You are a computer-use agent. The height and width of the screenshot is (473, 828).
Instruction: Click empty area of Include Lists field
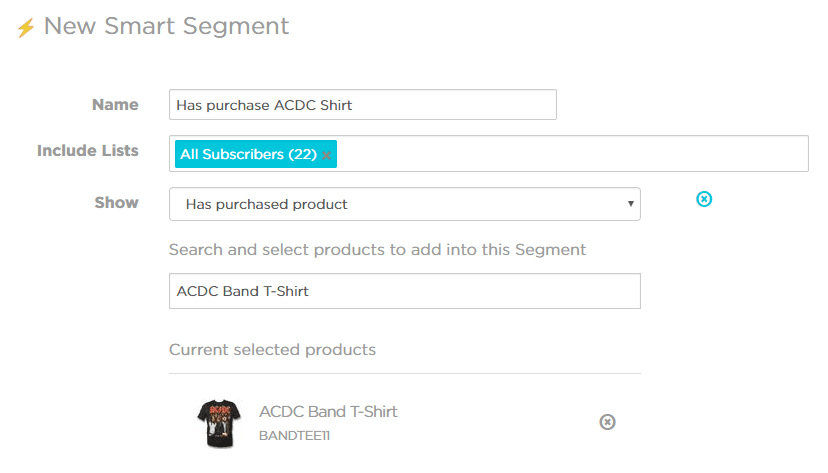click(570, 154)
